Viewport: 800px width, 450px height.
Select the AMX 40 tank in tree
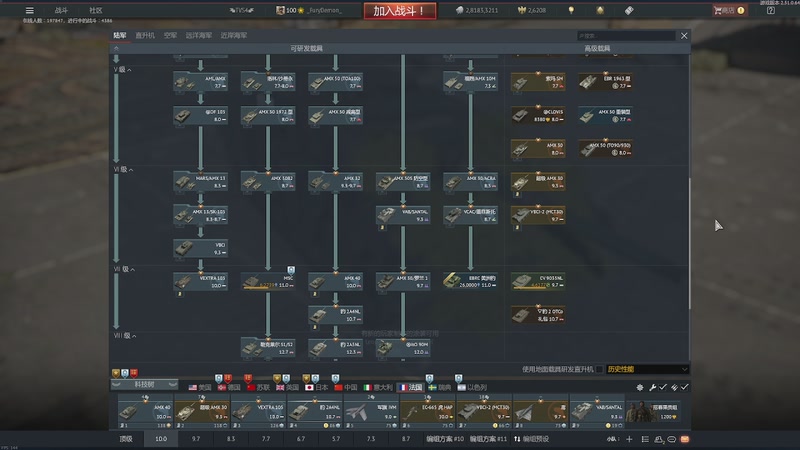[336, 282]
